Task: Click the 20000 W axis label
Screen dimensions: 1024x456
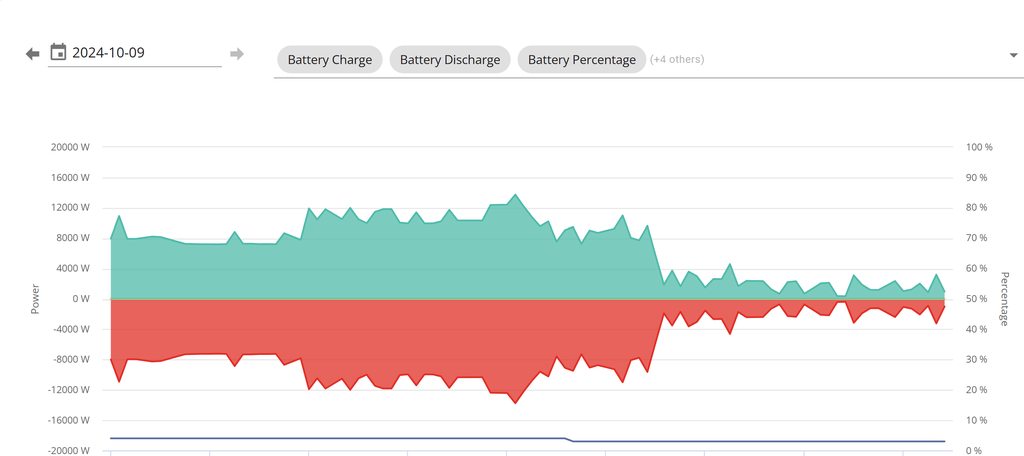Action: coord(70,147)
